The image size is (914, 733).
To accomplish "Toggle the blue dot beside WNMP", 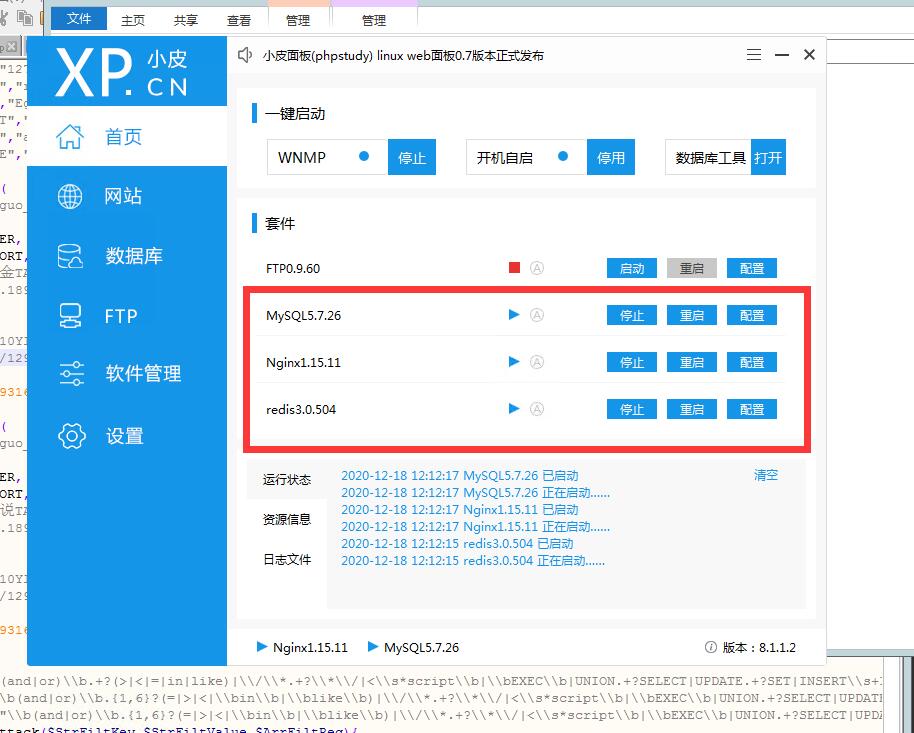I will pyautogui.click(x=364, y=157).
